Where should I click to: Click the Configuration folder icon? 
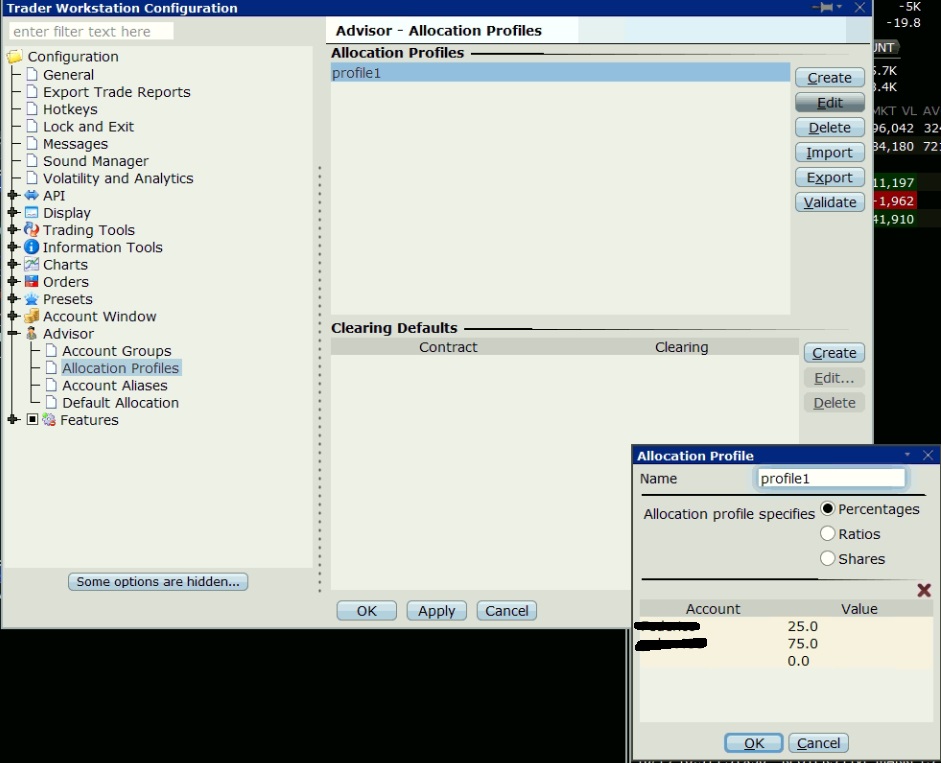14,57
